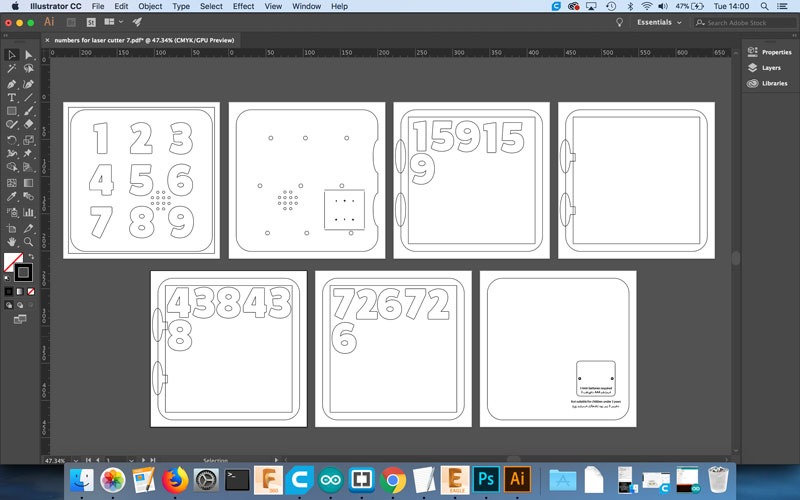Pick the Eyedropper tool
The image size is (800, 500).
[12, 196]
